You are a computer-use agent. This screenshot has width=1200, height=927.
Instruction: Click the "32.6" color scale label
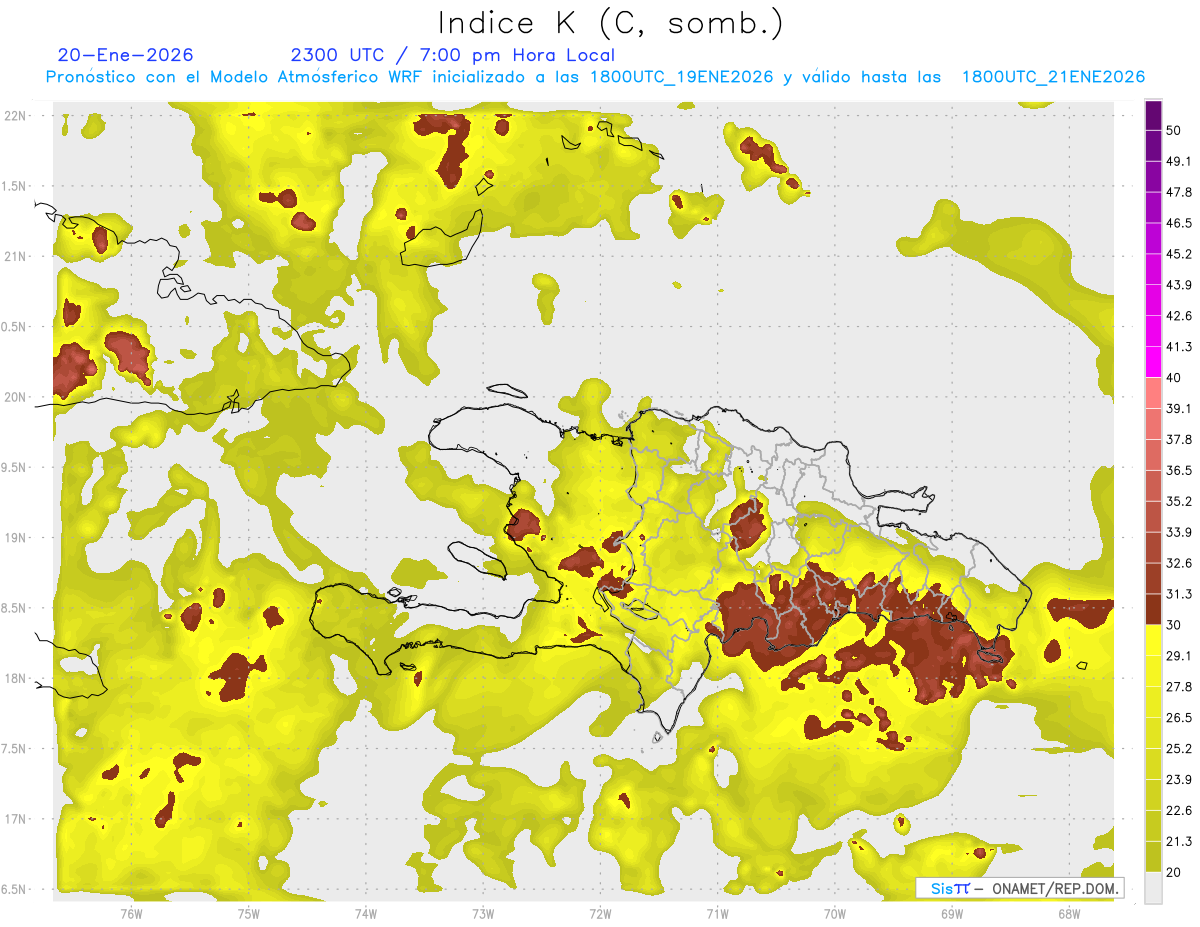coord(1178,563)
